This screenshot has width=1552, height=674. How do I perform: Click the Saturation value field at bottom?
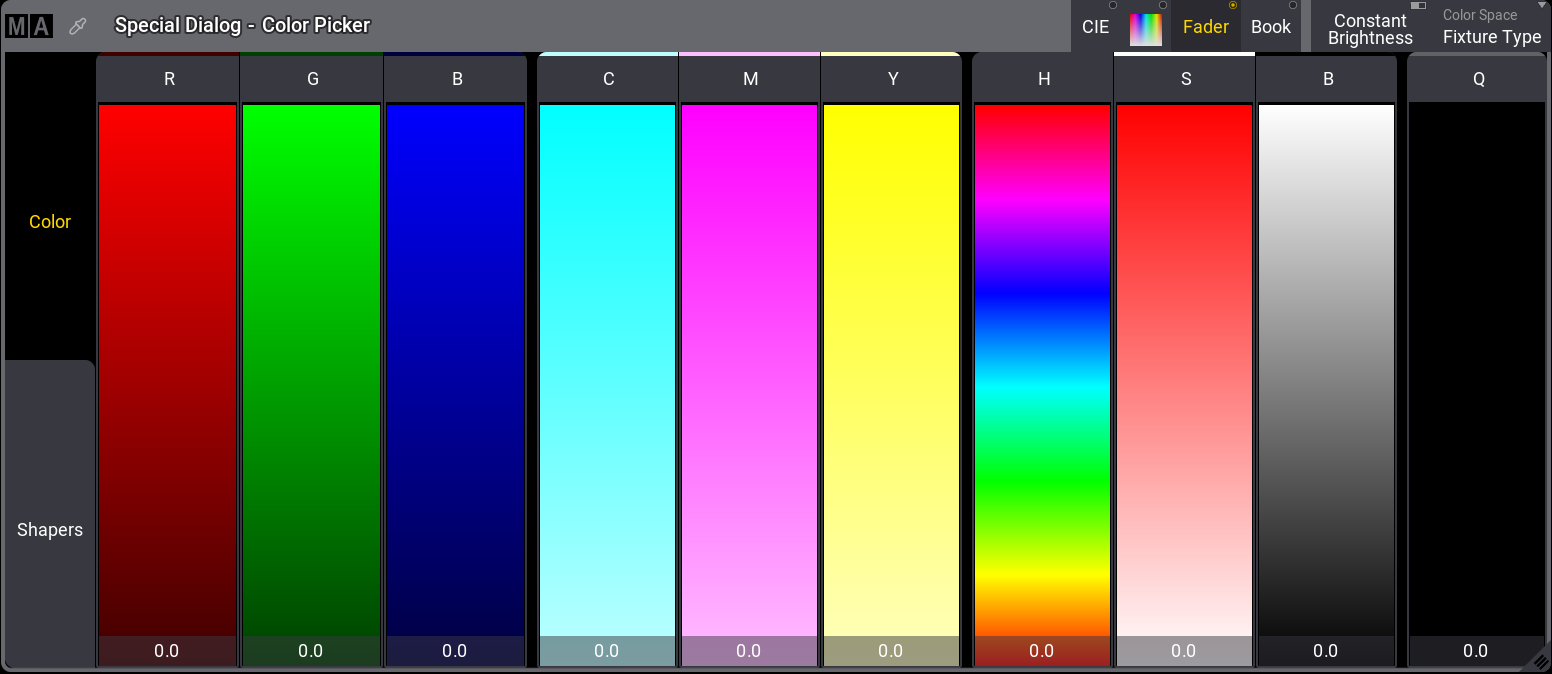click(x=1184, y=651)
